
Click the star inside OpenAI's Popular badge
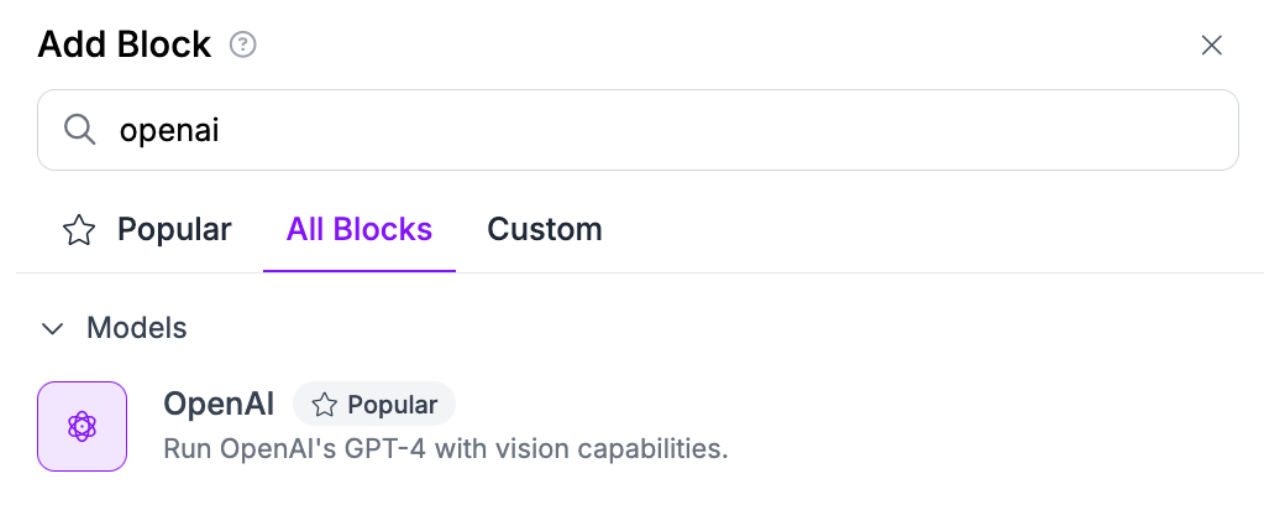(324, 404)
